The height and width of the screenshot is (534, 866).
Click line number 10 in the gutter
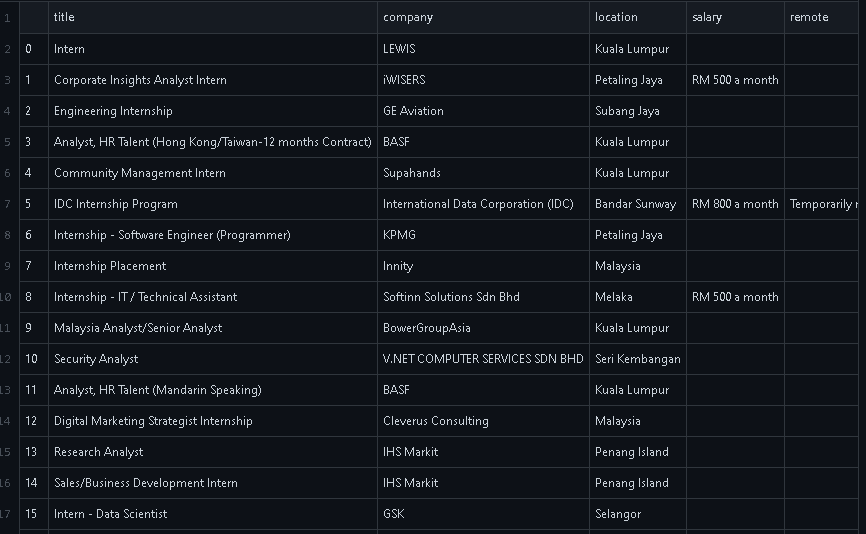(7, 297)
